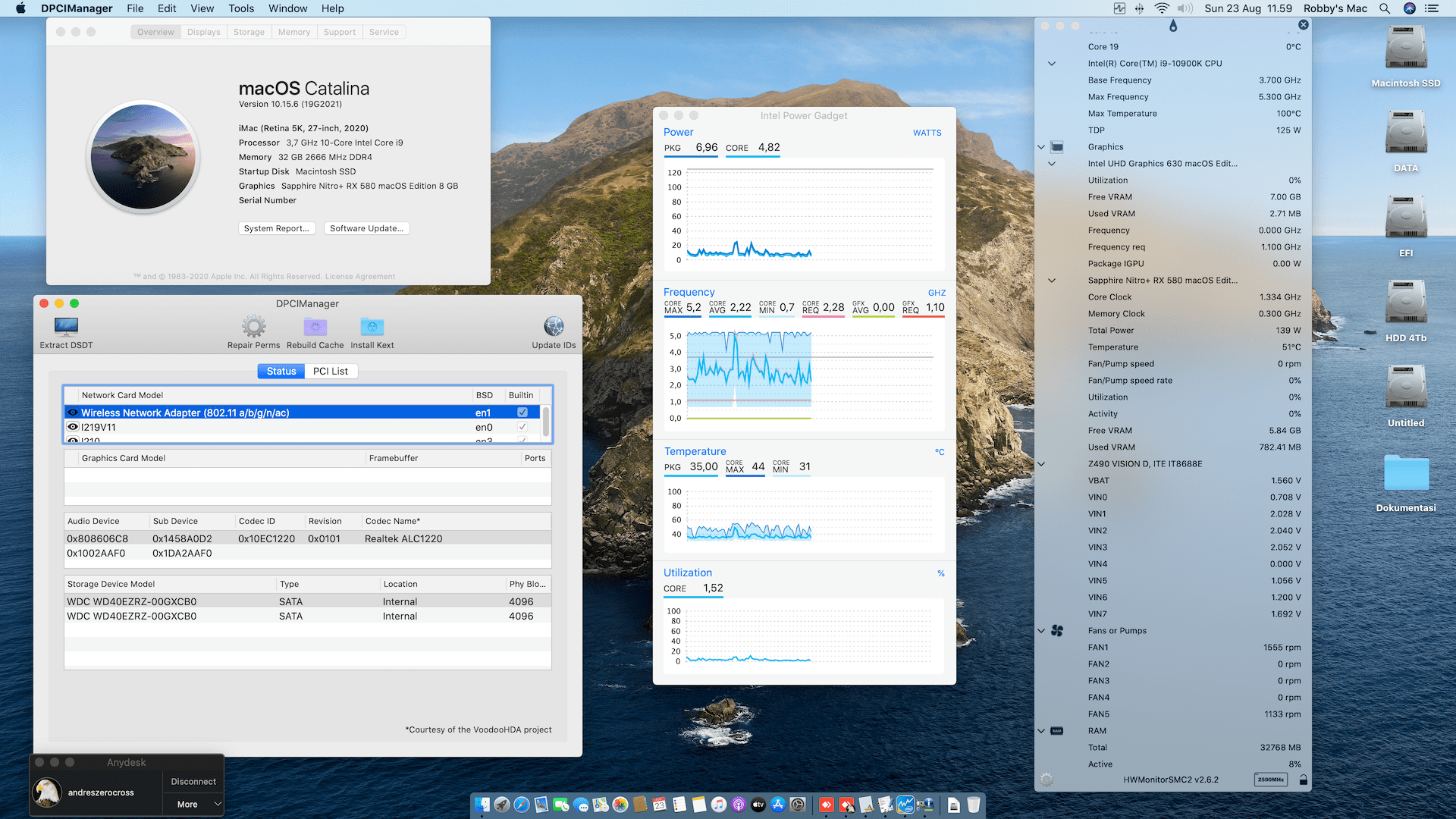Click the 2500MHz control in HWMonitorSMC2
This screenshot has width=1456, height=819.
1271,779
